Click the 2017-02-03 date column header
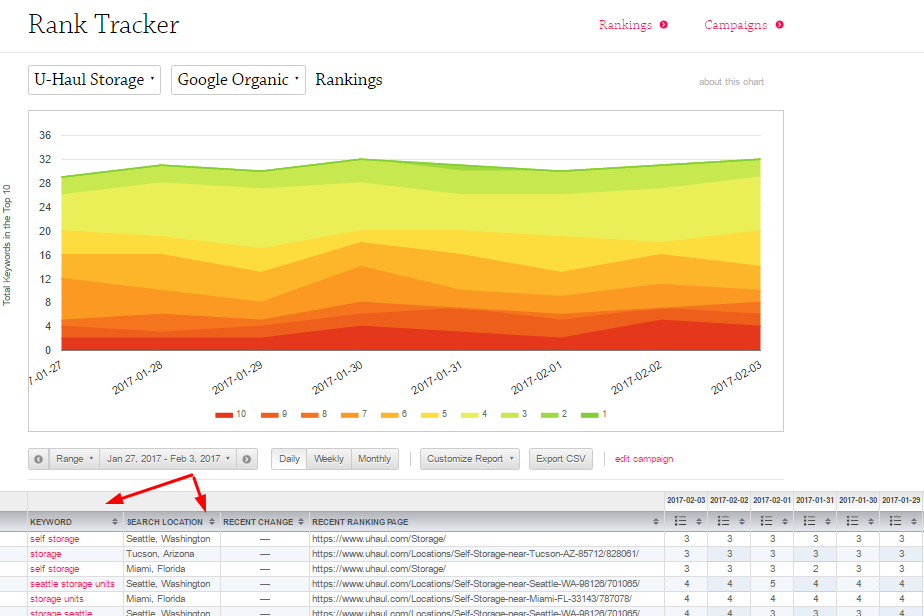Screen dimensions: 924x616 (686, 500)
